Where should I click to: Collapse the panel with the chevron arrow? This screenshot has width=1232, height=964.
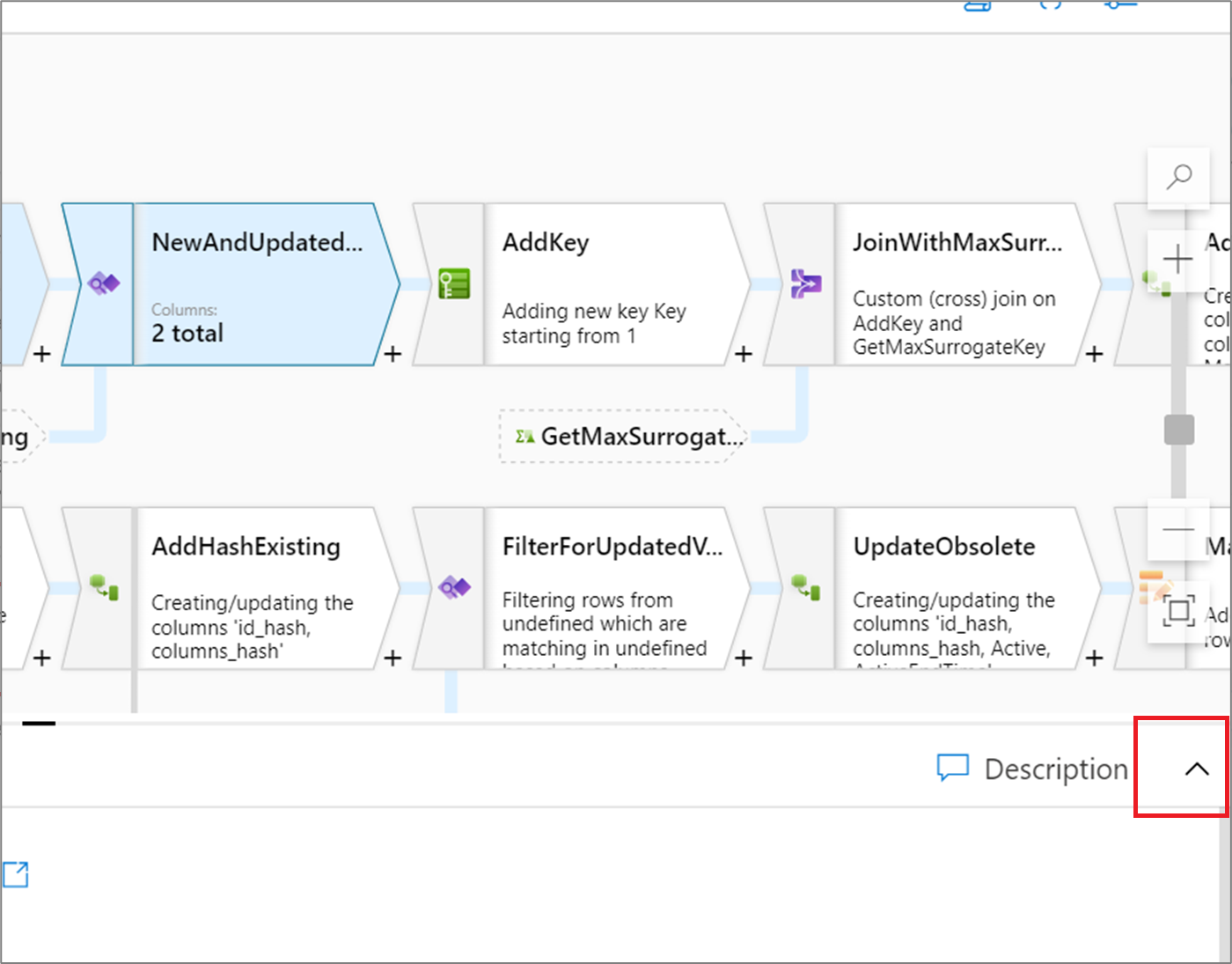1196,769
